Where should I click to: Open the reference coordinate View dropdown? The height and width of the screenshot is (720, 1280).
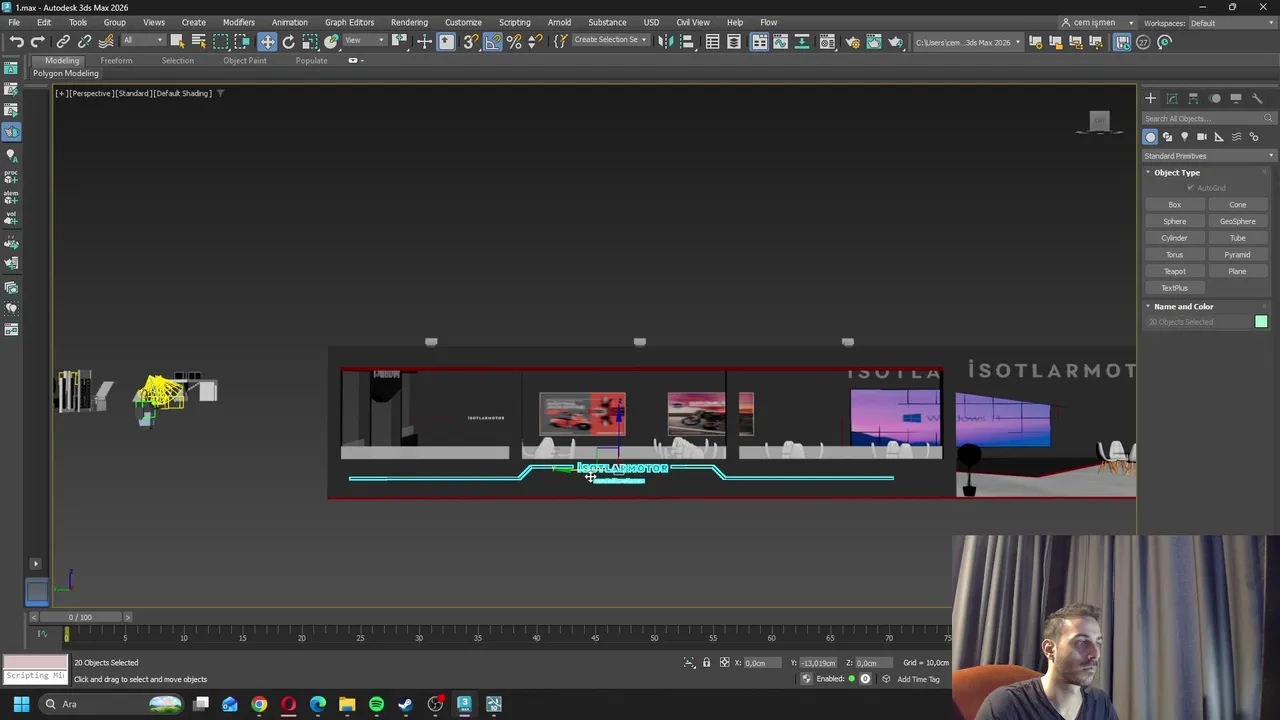(365, 41)
